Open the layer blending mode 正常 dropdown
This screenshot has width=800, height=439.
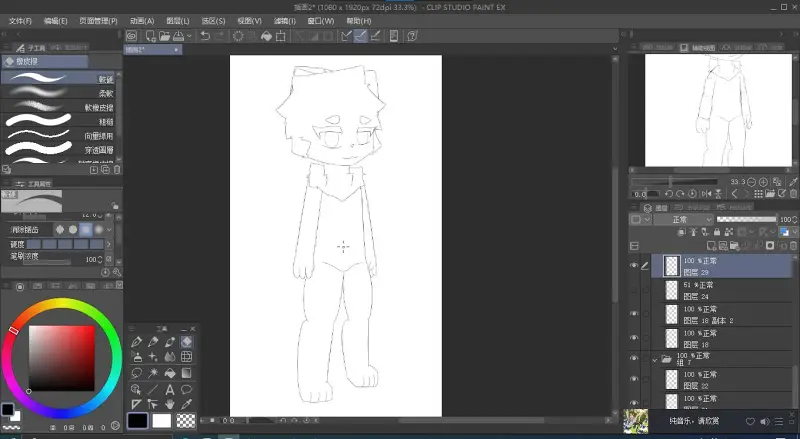[x=683, y=220]
